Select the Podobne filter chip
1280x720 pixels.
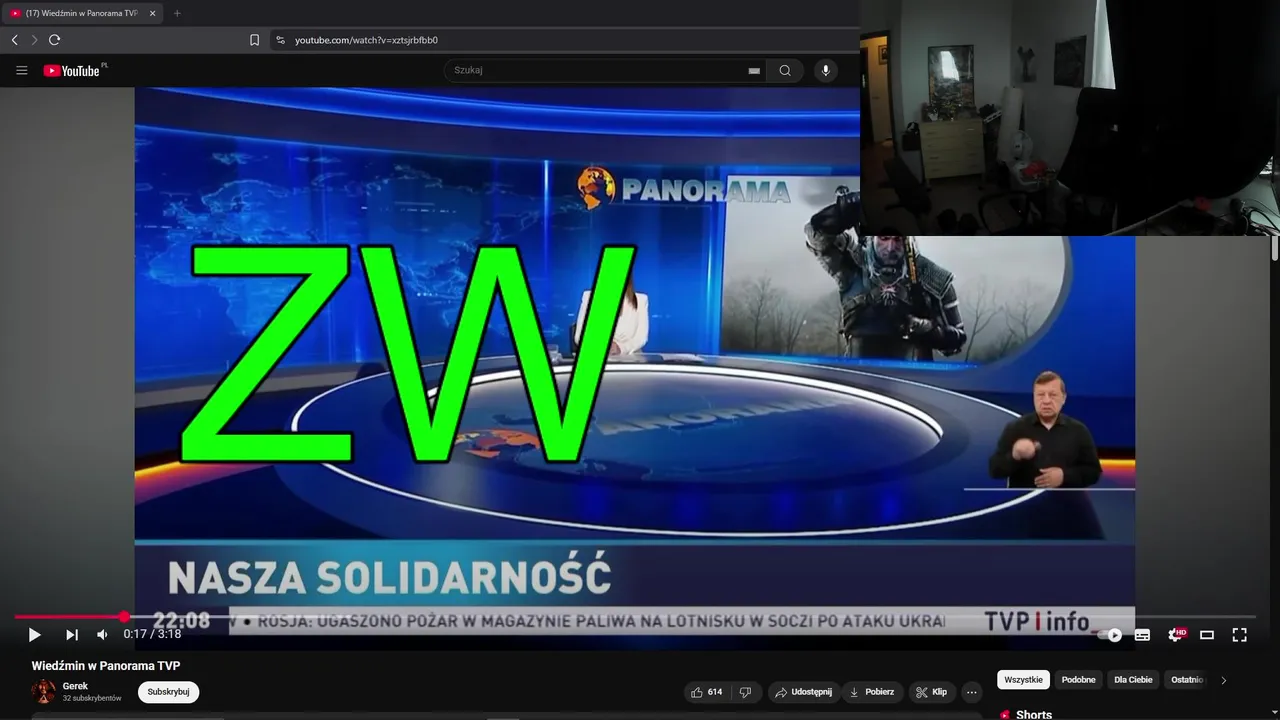pos(1079,680)
